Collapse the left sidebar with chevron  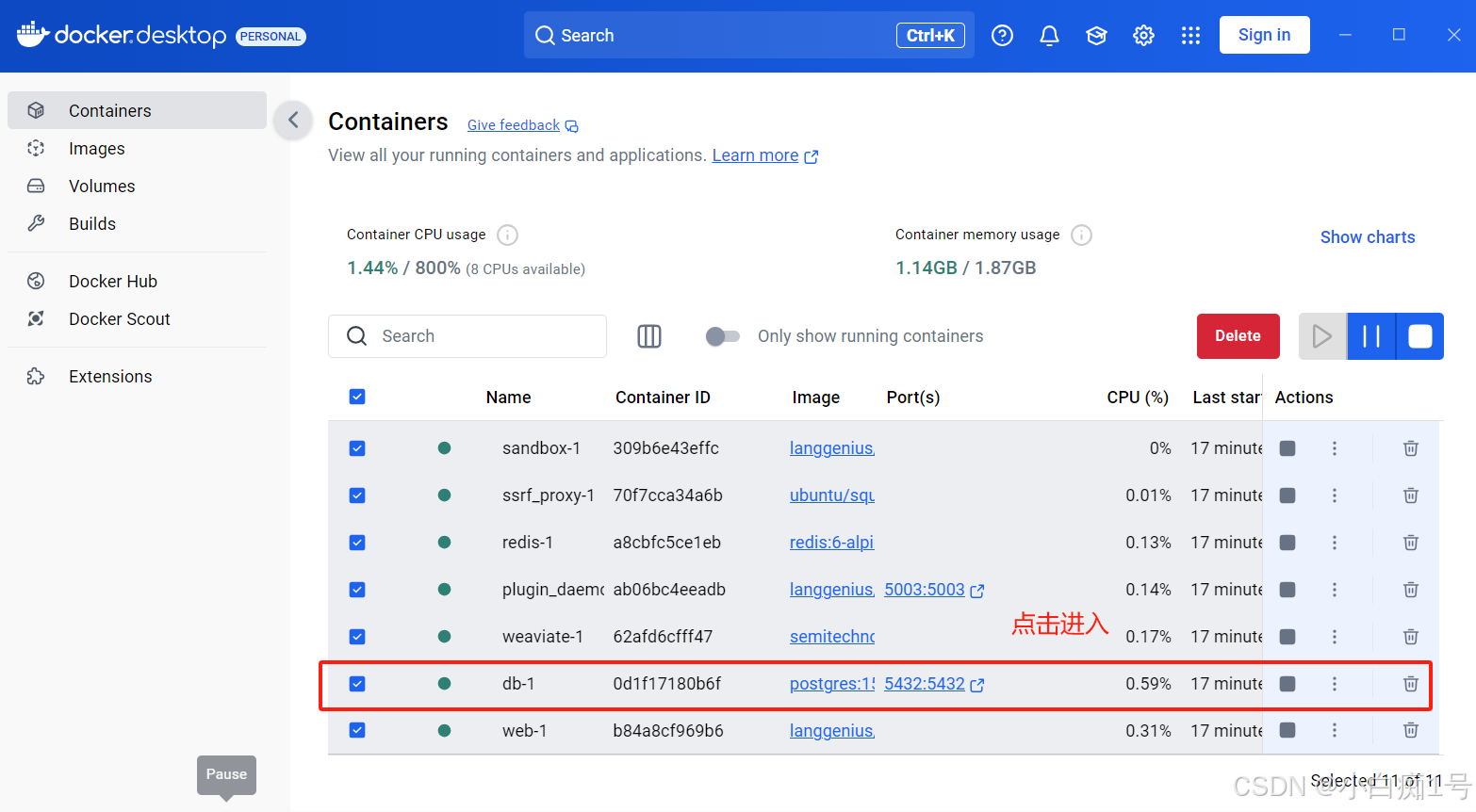tap(293, 120)
